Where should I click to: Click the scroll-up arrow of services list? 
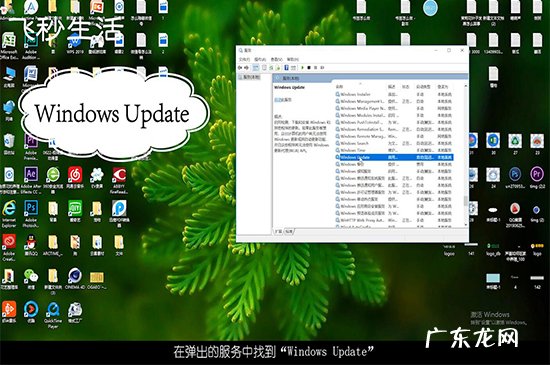[466, 86]
